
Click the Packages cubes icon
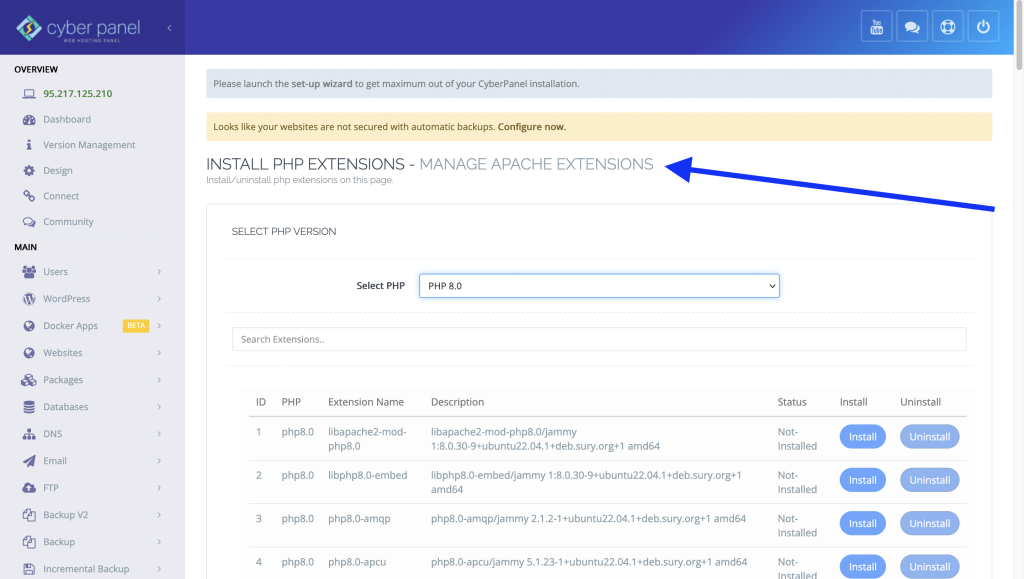29,380
